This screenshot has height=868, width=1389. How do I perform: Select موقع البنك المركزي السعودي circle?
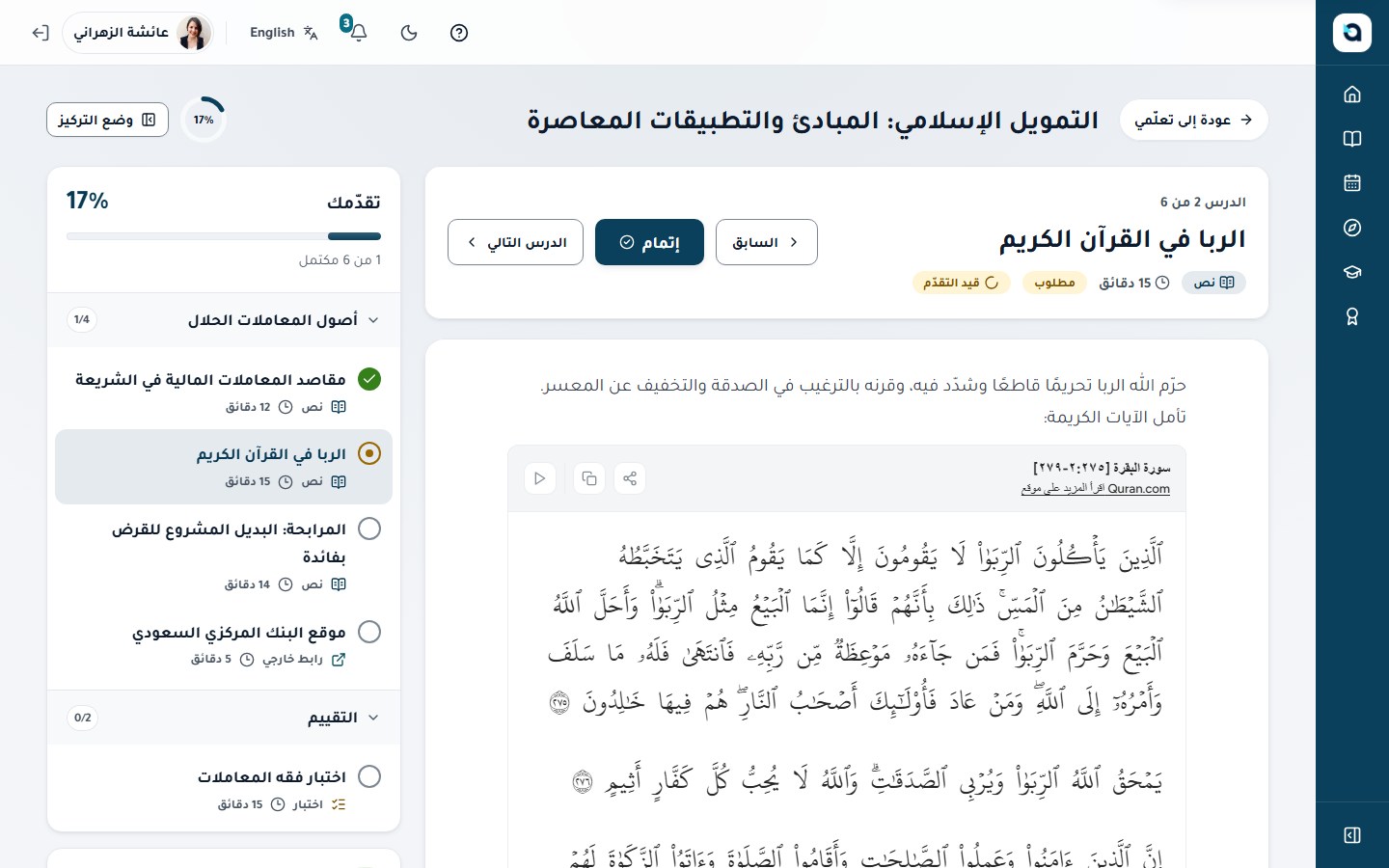click(x=369, y=632)
